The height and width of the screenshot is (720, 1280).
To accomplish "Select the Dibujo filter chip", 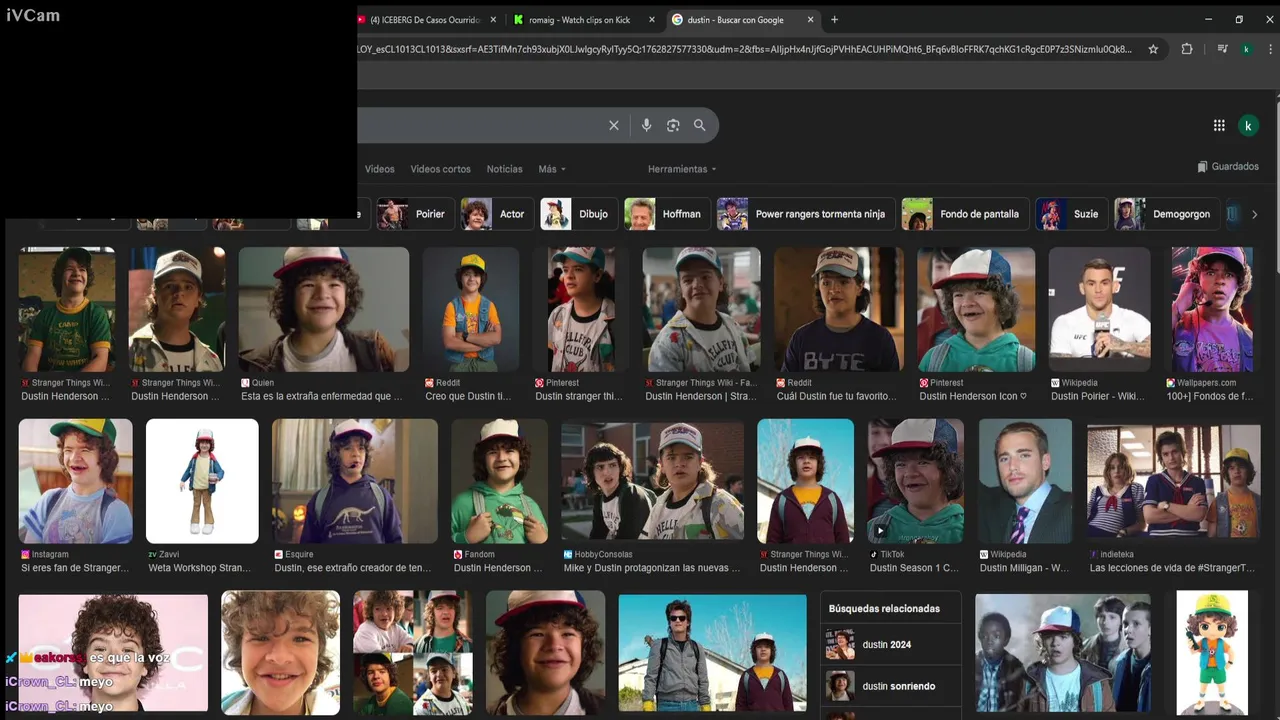I will (578, 214).
